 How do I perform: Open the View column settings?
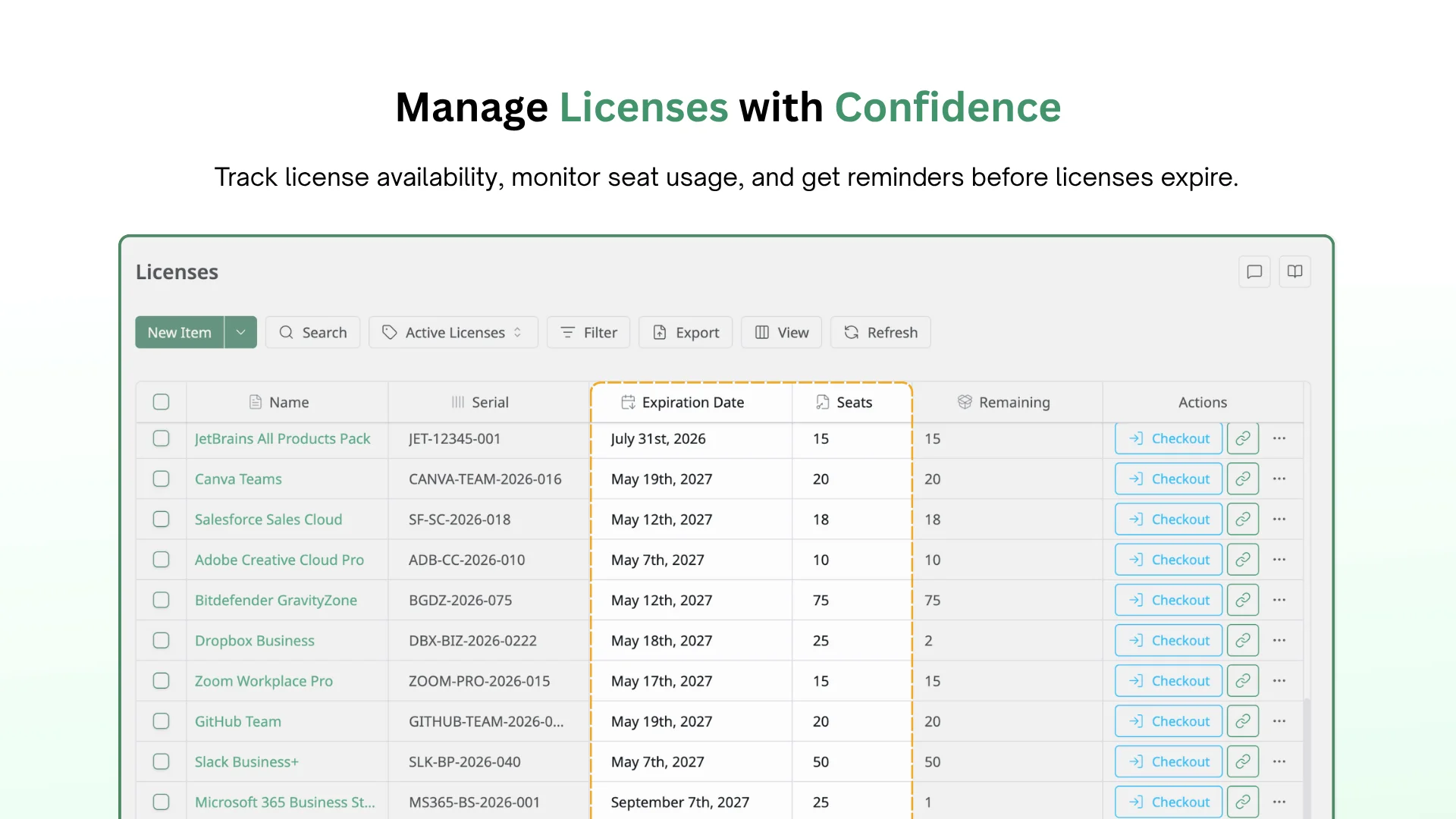pyautogui.click(x=782, y=332)
